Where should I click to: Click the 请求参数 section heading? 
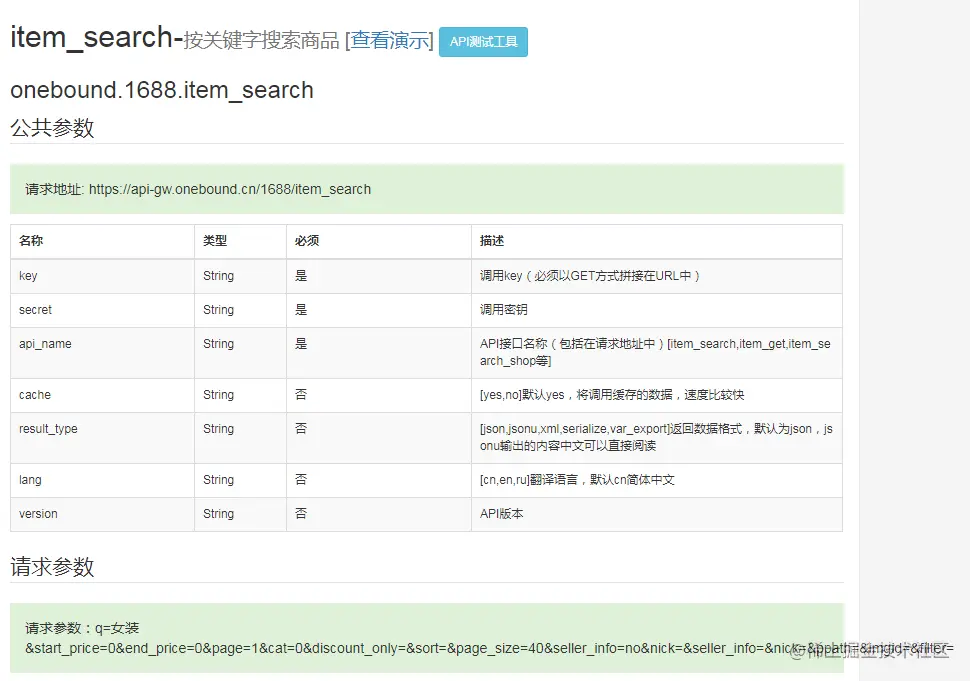pyautogui.click(x=52, y=567)
